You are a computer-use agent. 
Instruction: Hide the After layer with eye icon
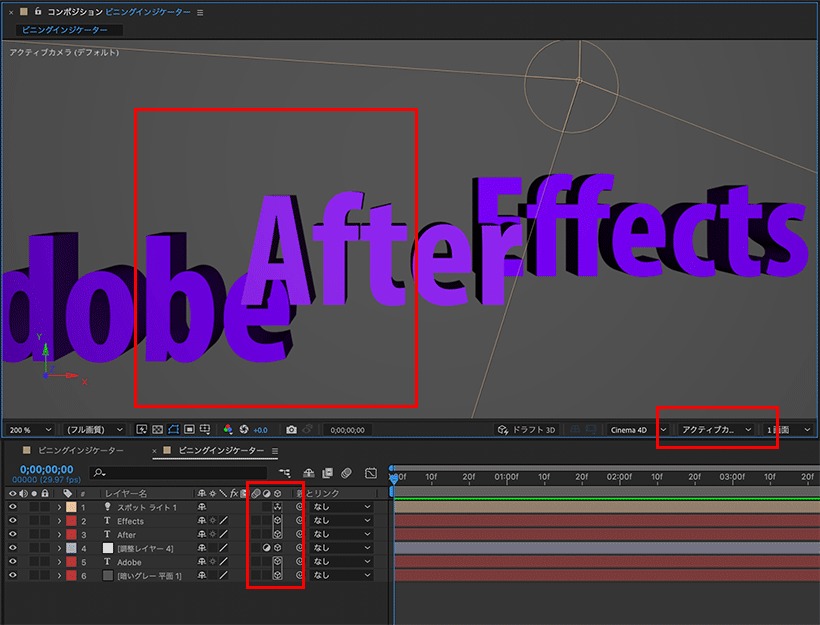tap(13, 534)
